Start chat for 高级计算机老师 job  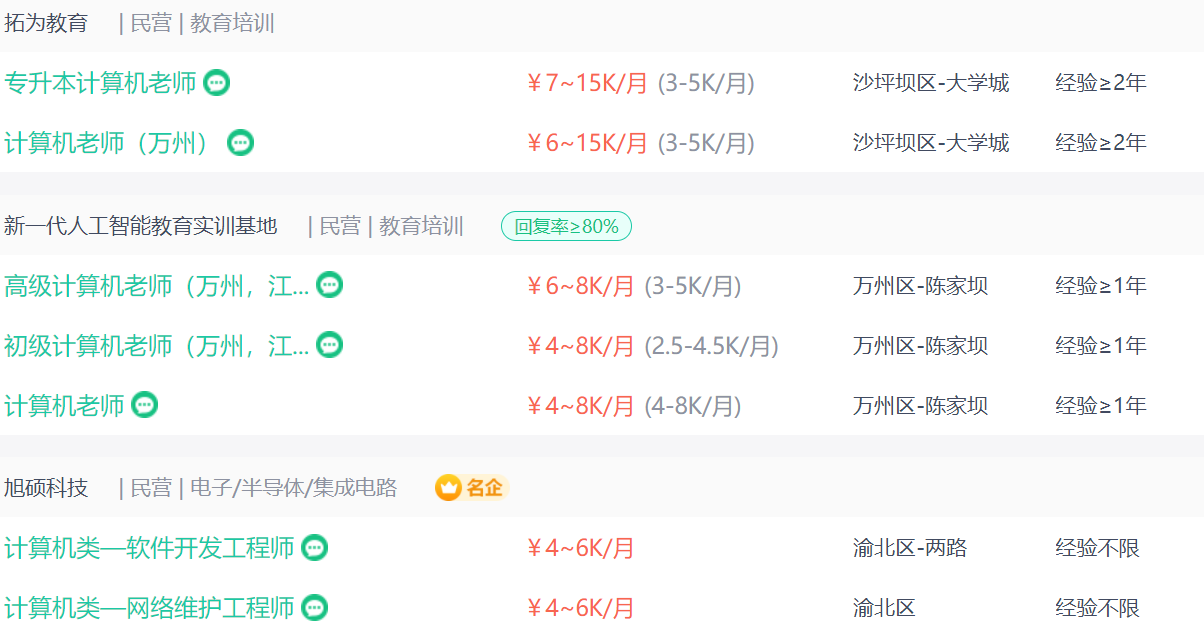point(330,285)
